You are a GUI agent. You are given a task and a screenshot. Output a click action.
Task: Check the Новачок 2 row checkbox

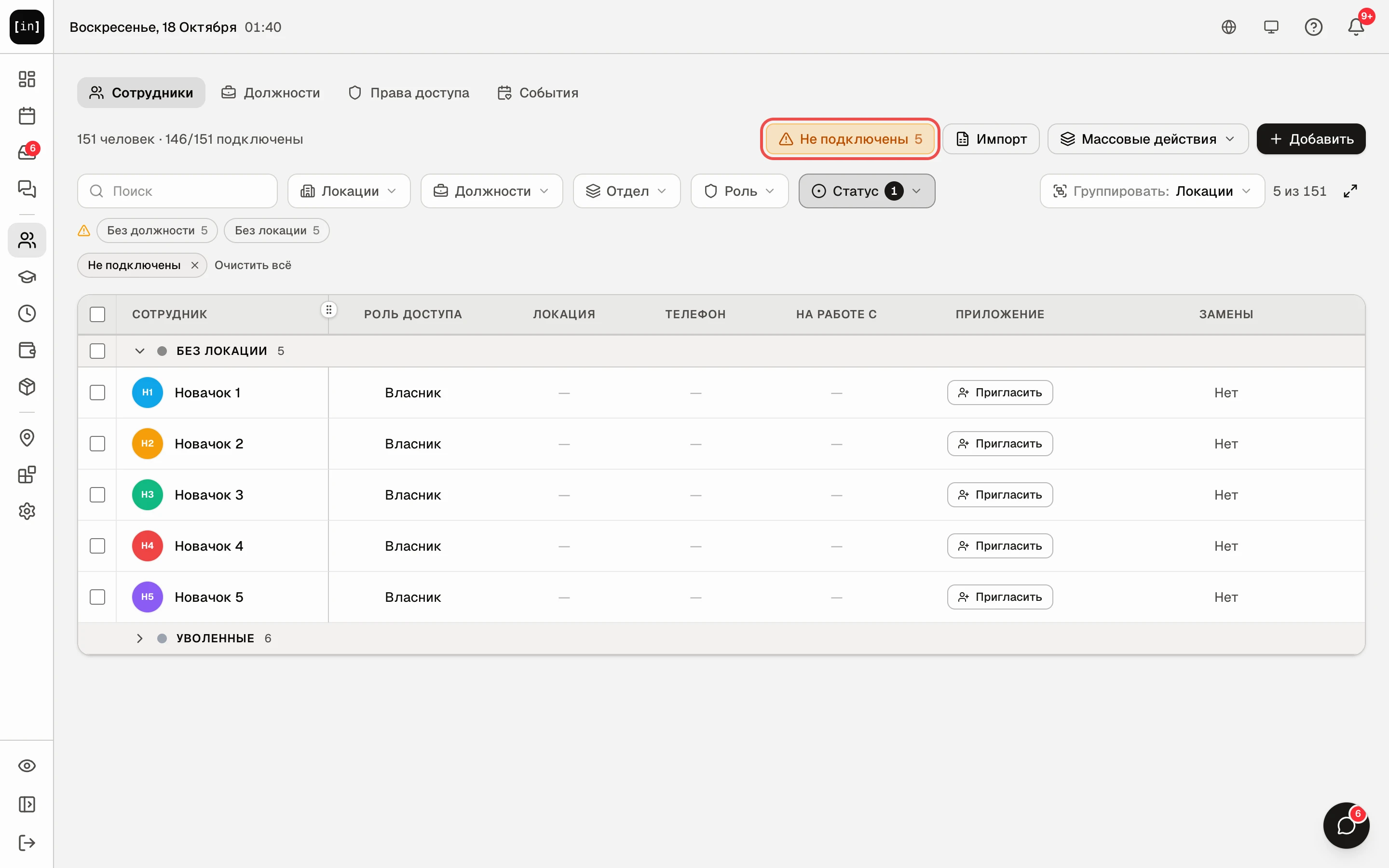pyautogui.click(x=97, y=444)
